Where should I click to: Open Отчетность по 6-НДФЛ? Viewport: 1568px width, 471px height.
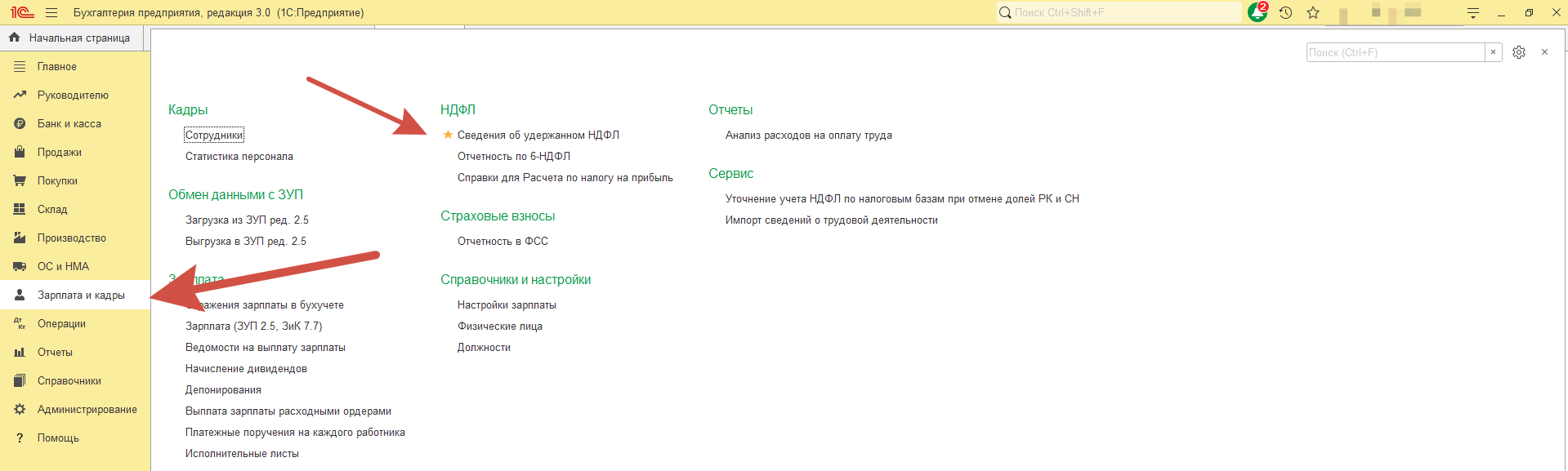(513, 157)
